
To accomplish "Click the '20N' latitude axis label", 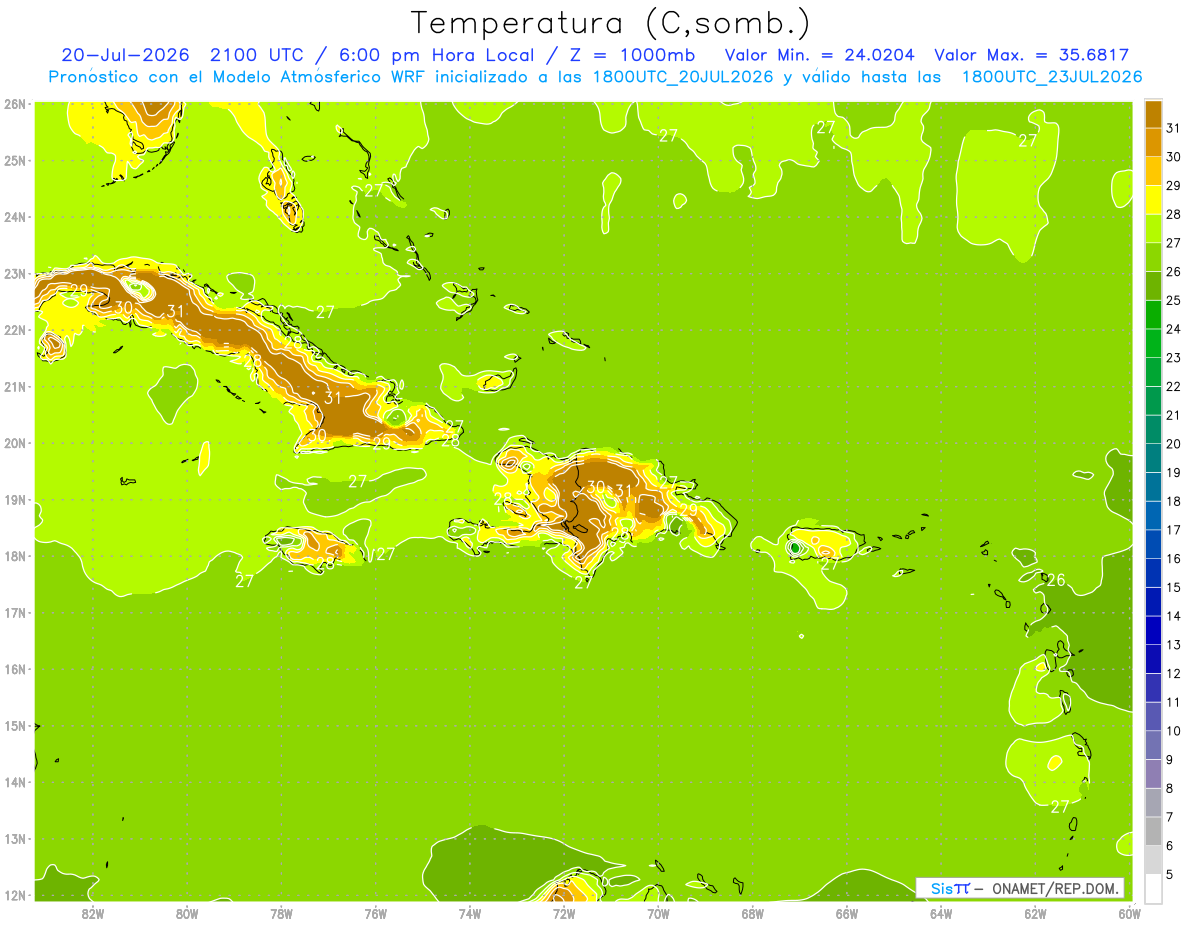I will (x=15, y=443).
